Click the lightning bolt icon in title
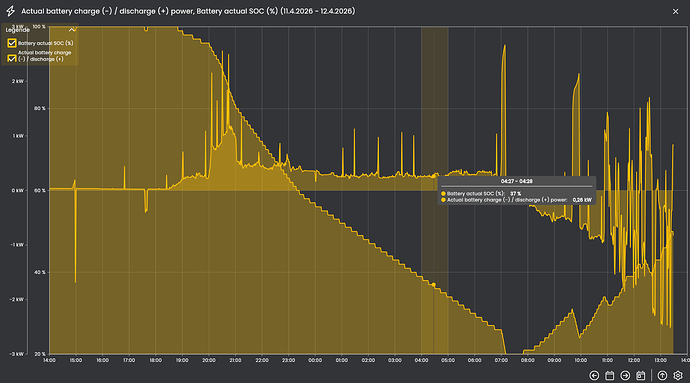The height and width of the screenshot is (383, 690). [x=11, y=11]
